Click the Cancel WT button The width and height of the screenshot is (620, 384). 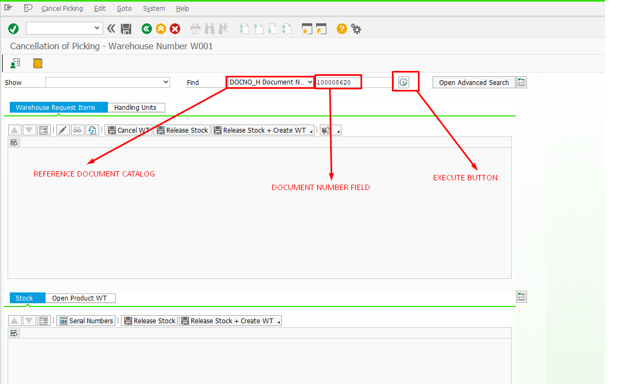click(129, 130)
